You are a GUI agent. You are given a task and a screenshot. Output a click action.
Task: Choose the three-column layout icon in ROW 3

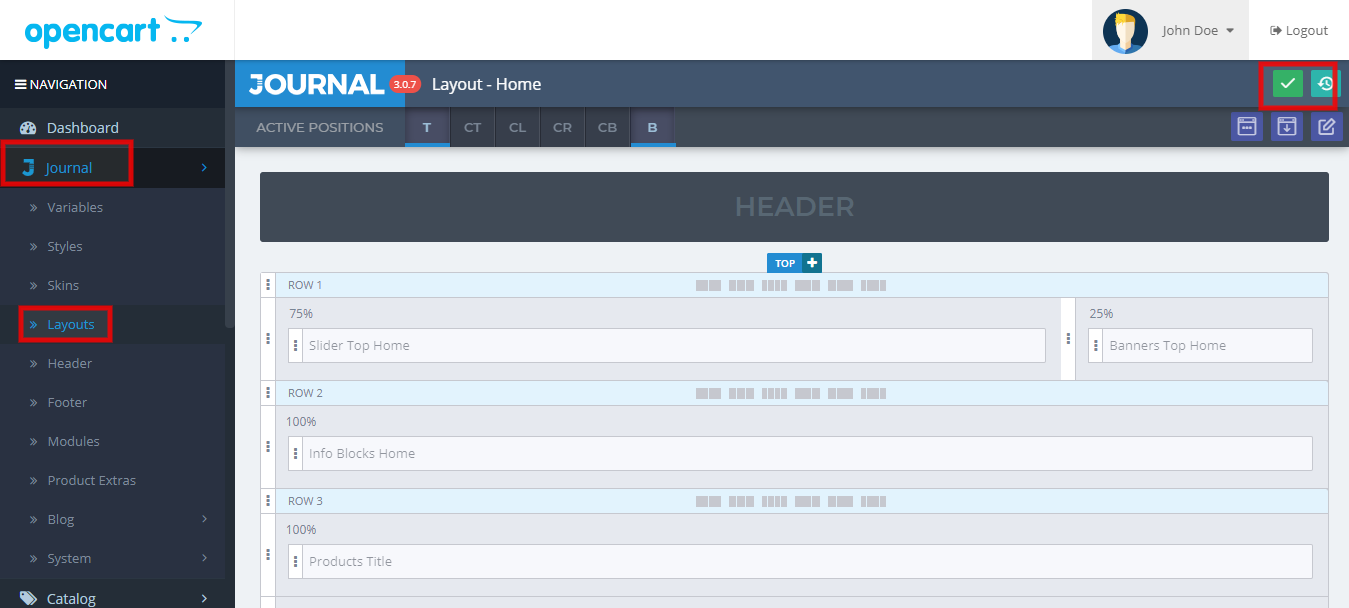[x=741, y=501]
